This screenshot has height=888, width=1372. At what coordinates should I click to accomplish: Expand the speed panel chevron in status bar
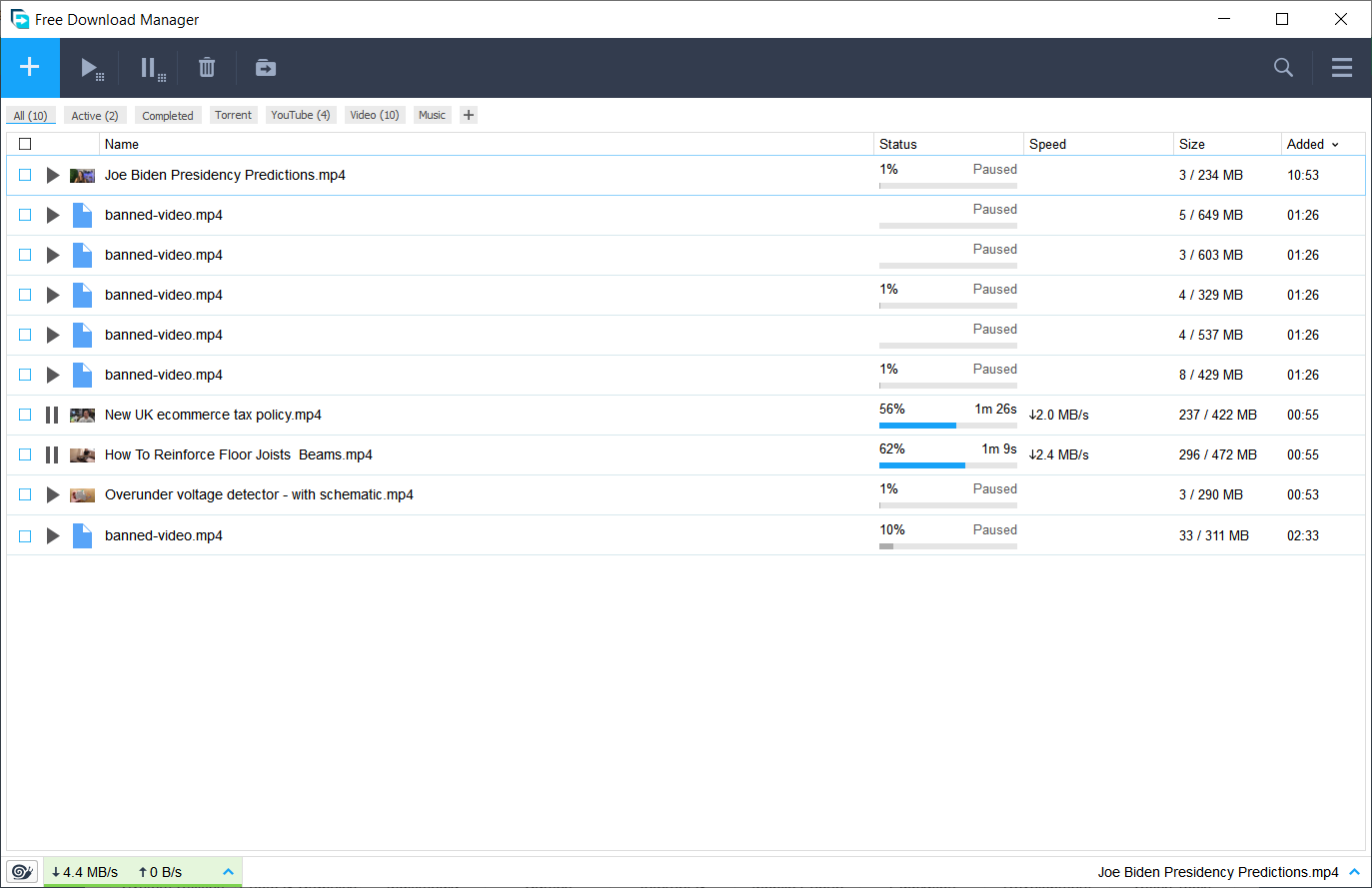[228, 872]
